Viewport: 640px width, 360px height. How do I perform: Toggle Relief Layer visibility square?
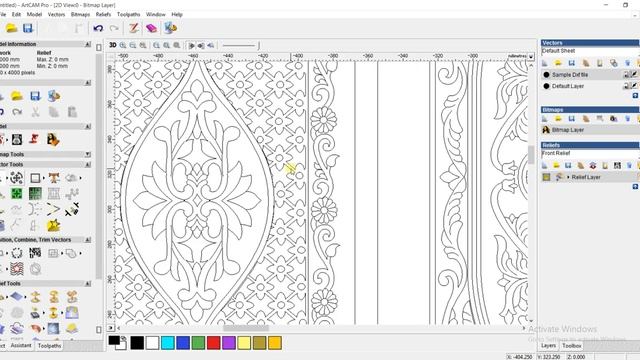tap(546, 177)
